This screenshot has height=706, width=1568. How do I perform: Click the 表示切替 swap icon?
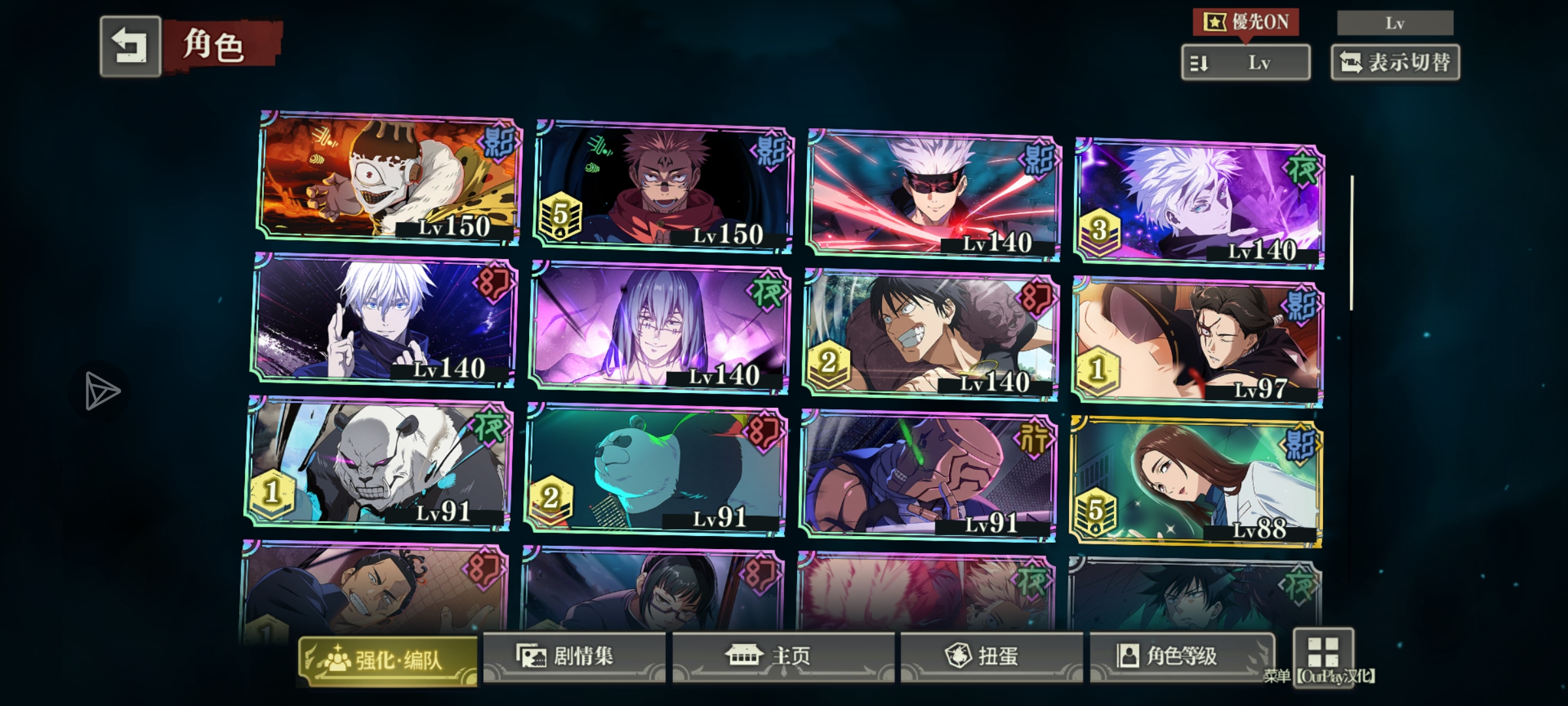point(1350,63)
